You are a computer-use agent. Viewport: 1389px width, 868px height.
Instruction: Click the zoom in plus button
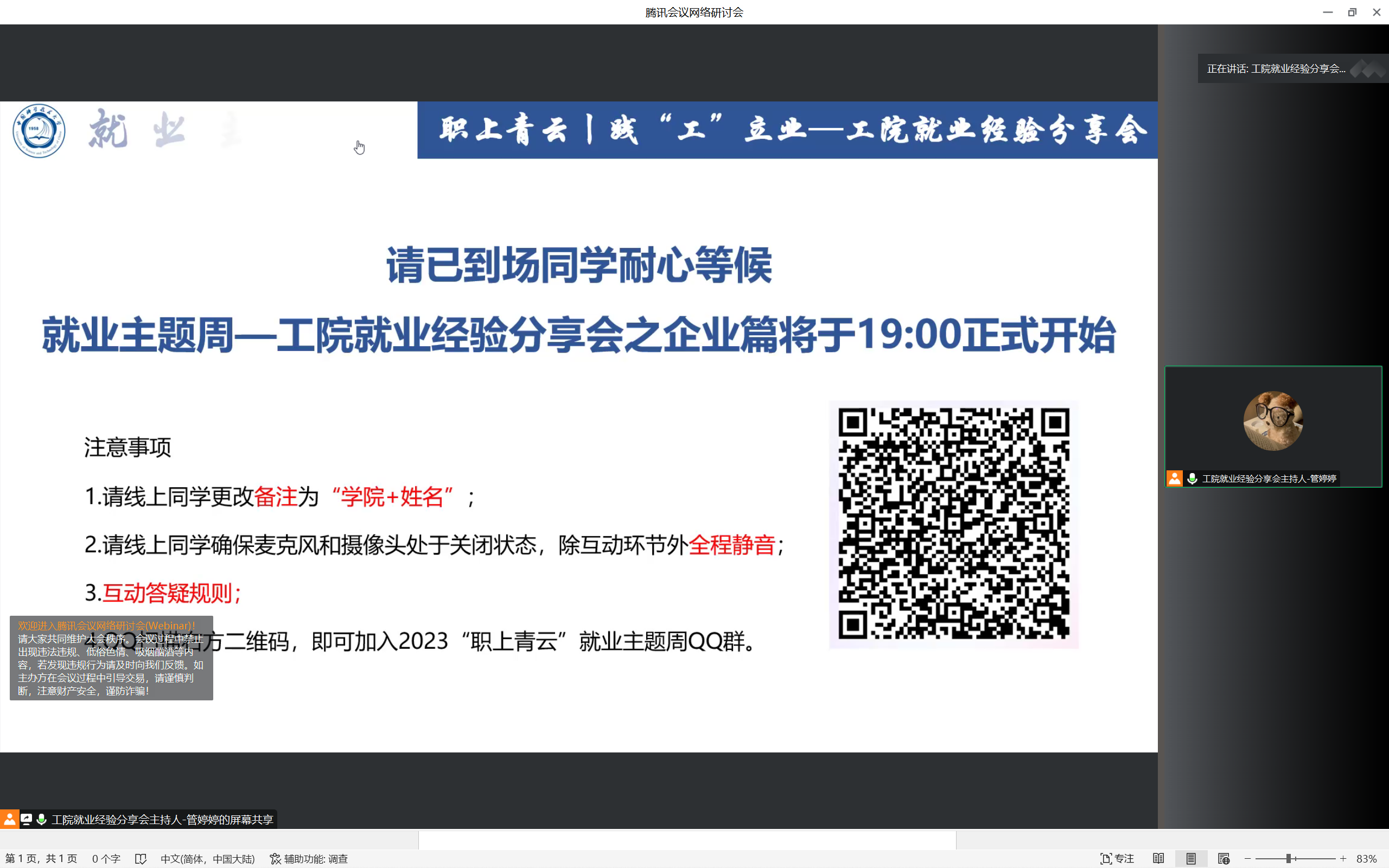(1343, 859)
